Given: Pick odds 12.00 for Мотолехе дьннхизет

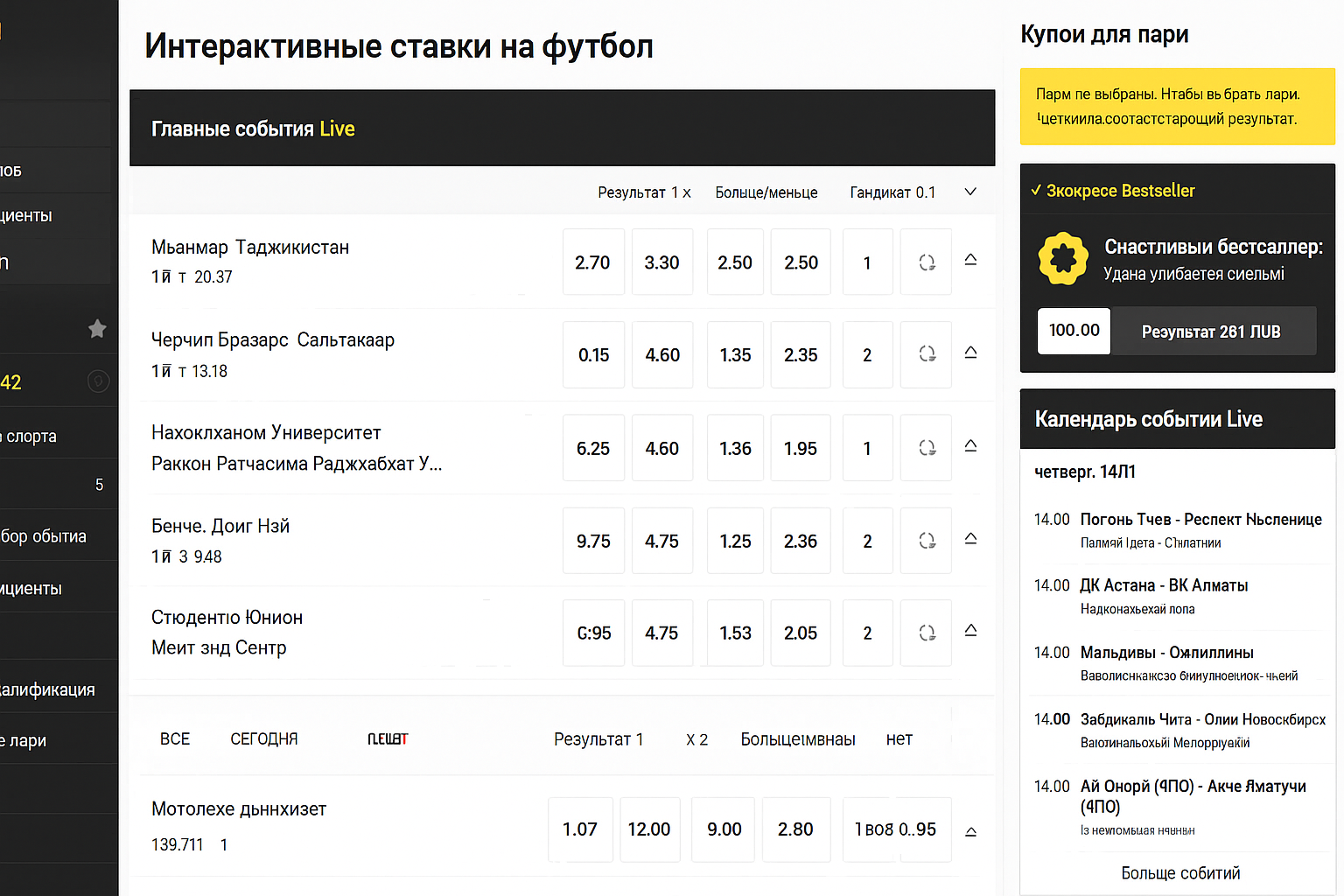Looking at the screenshot, I should [649, 829].
